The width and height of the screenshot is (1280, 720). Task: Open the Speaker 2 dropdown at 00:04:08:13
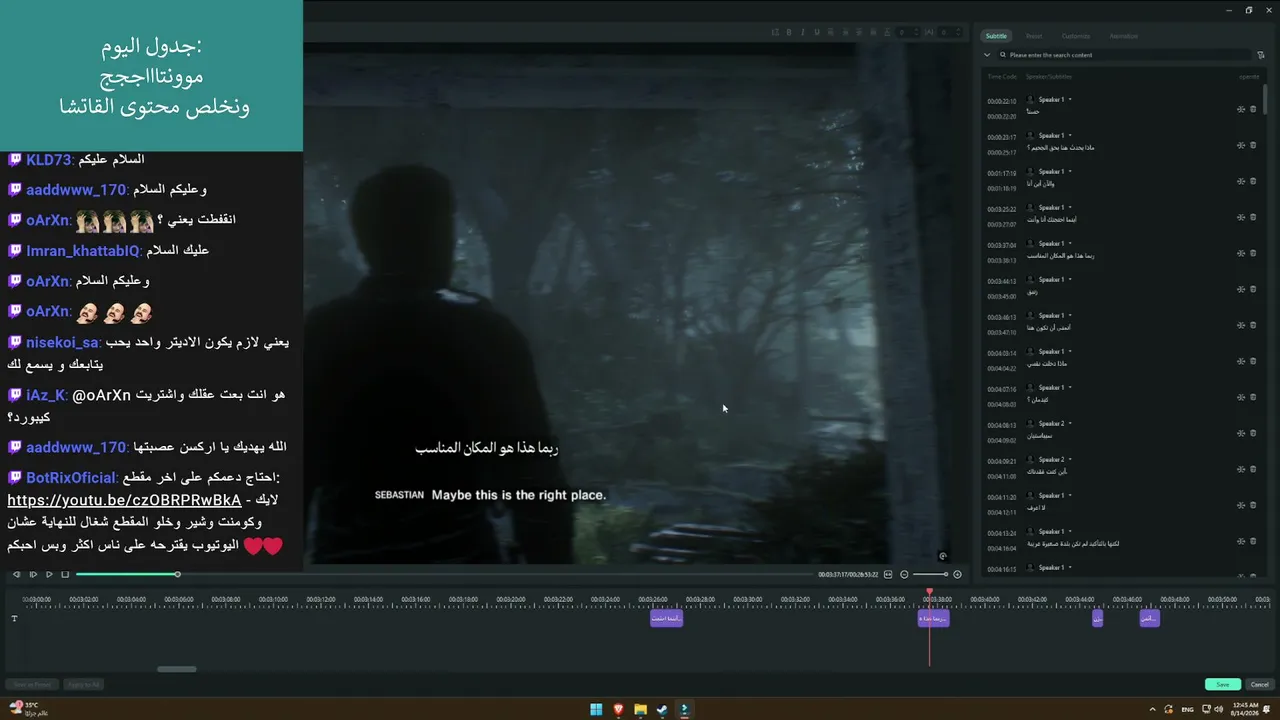(1070, 423)
